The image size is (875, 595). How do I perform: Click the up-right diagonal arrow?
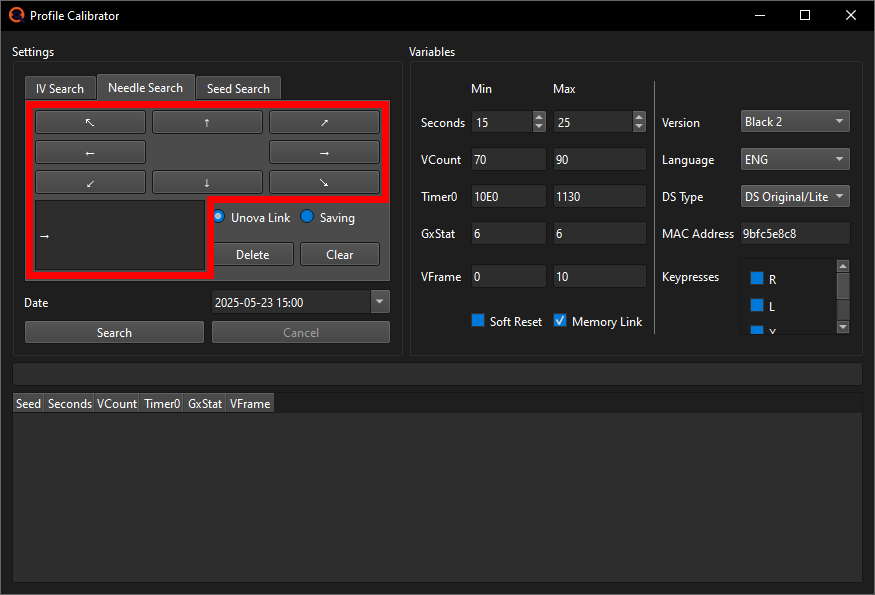tap(323, 122)
